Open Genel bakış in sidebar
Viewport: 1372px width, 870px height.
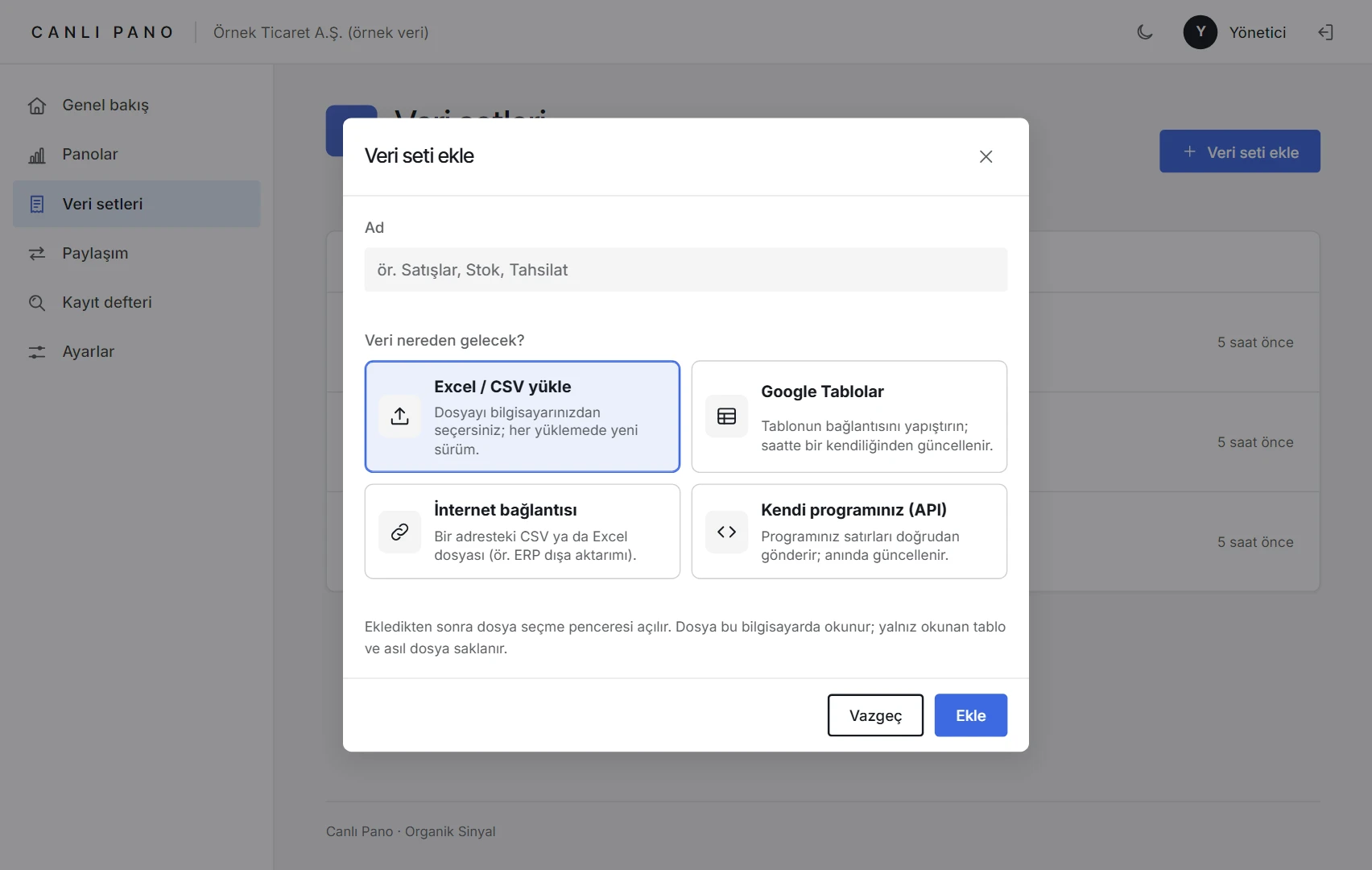coord(137,106)
